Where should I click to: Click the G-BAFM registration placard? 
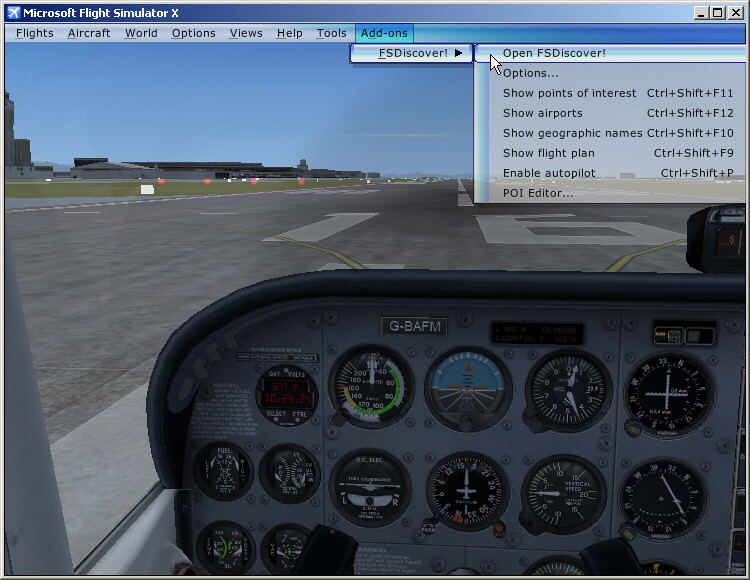pos(414,326)
